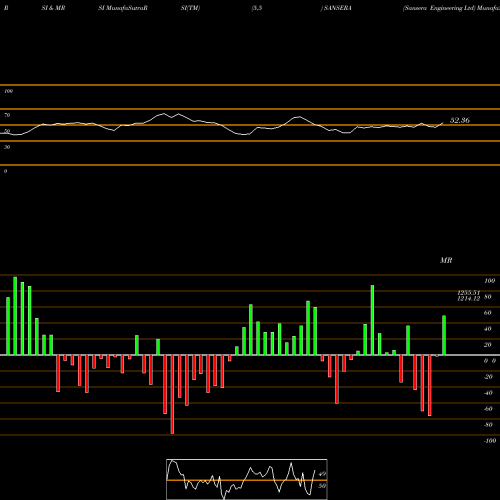Viewport: 500px width, 500px height.
Task: Click the MR axis label -40
Action: pyautogui.click(x=488, y=393)
